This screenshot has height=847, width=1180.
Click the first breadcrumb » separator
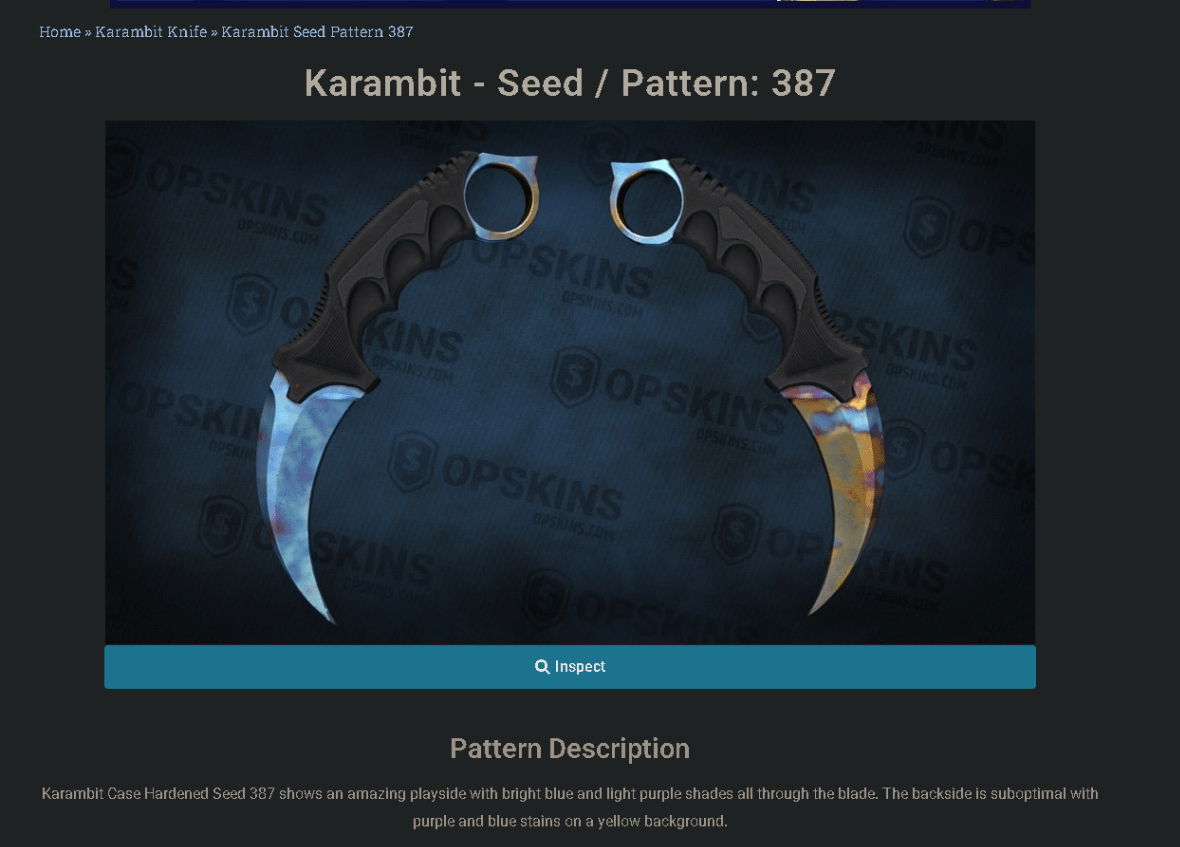[88, 32]
